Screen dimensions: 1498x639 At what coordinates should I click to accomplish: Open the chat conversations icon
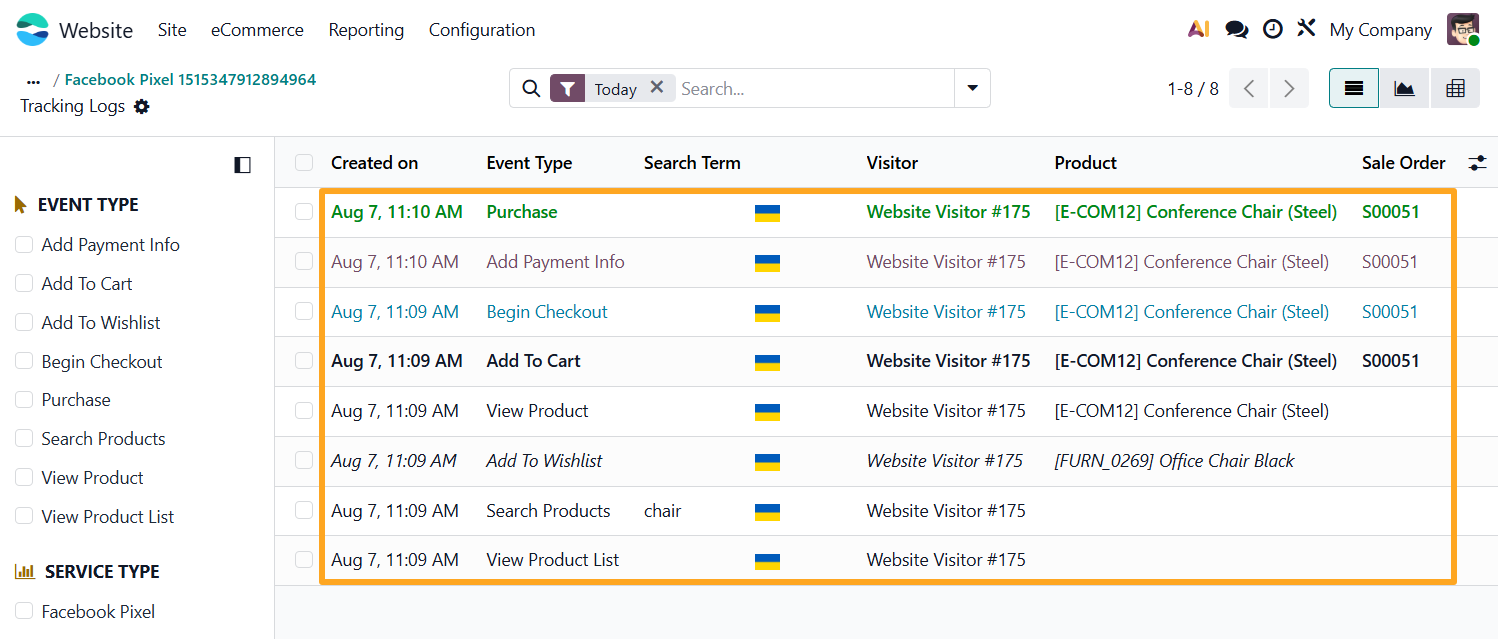(x=1237, y=30)
